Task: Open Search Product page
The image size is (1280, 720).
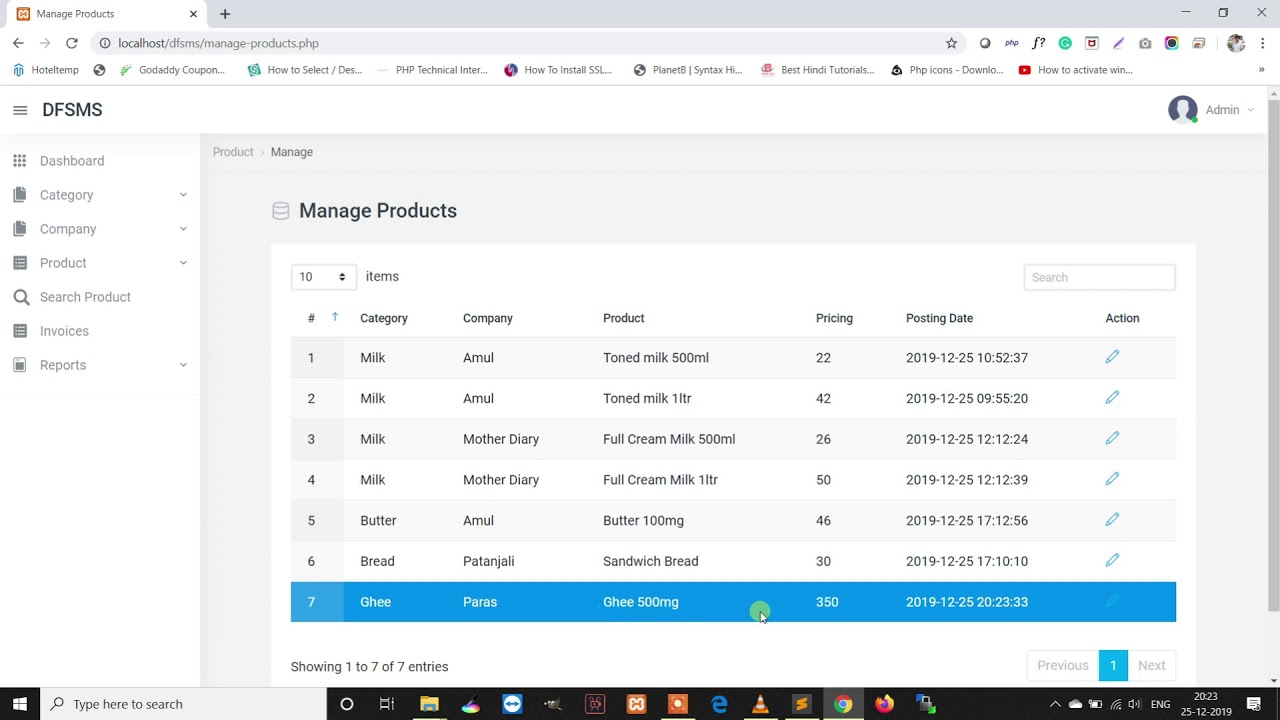Action: [x=85, y=297]
